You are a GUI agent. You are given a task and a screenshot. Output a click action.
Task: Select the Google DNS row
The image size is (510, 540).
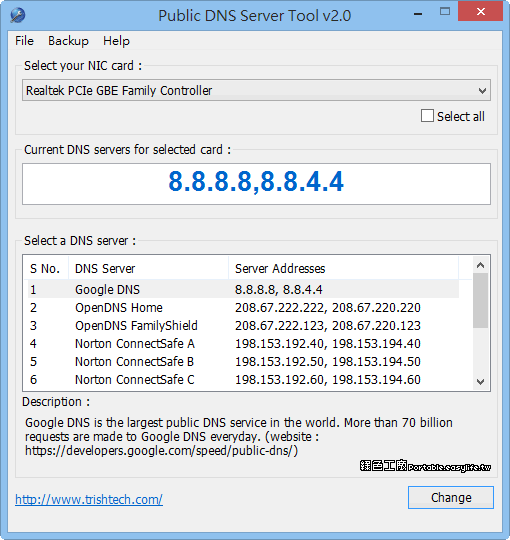pos(243,289)
